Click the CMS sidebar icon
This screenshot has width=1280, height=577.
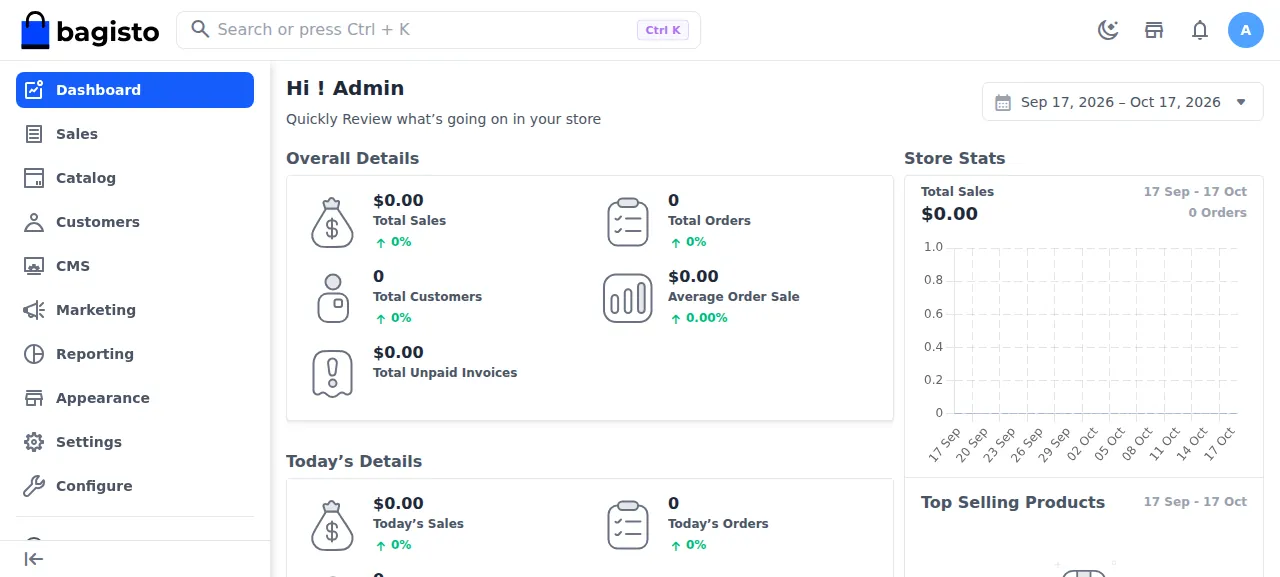(34, 266)
